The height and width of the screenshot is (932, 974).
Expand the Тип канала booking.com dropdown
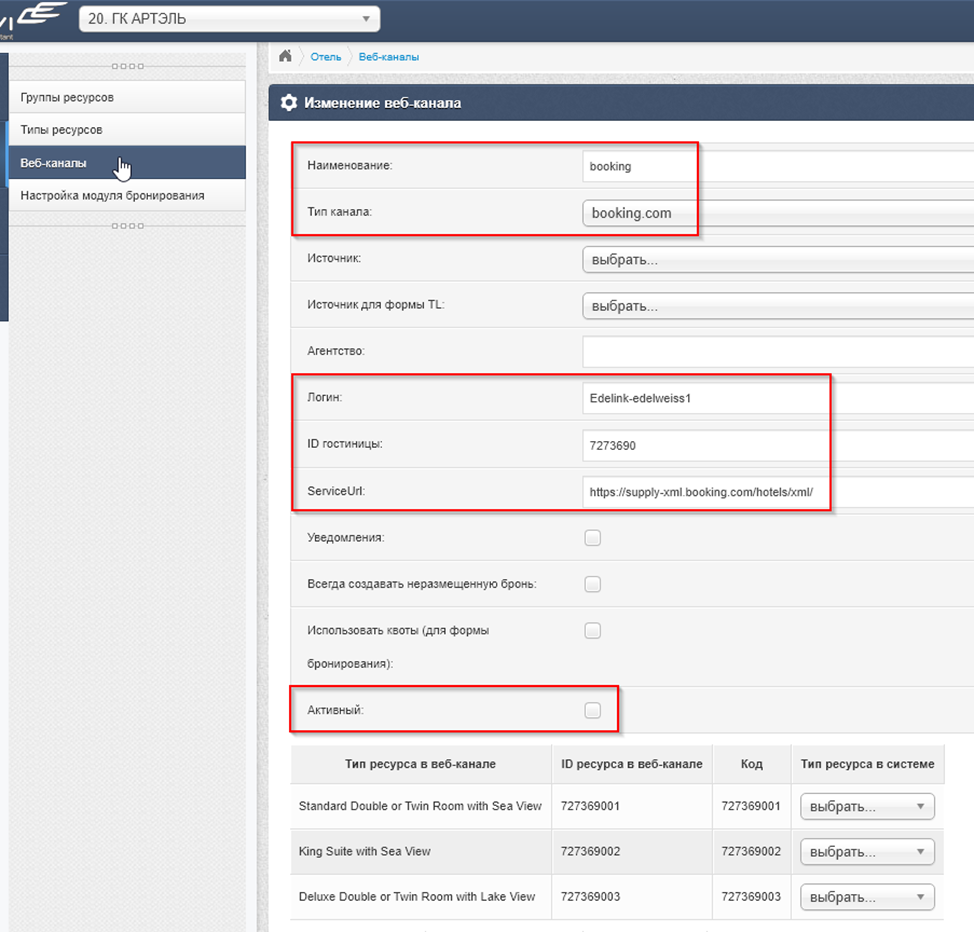[x=778, y=213]
